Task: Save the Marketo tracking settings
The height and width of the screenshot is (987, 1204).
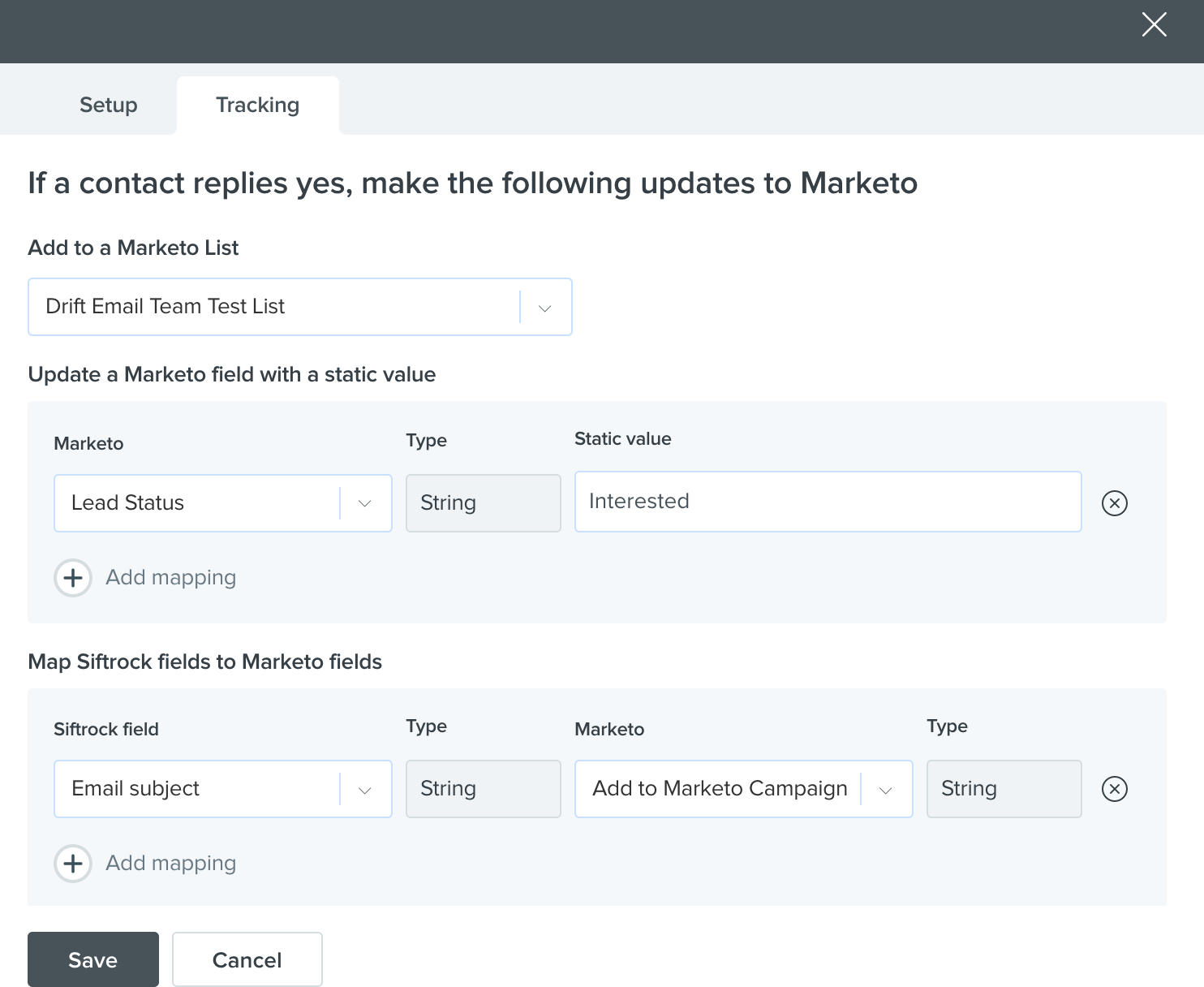Action: [93, 959]
